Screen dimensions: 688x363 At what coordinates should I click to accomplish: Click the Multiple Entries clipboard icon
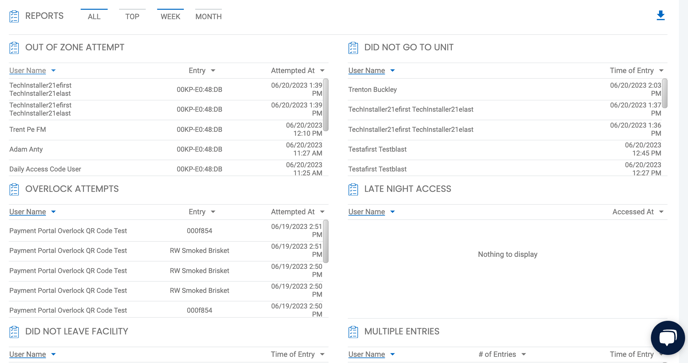353,332
